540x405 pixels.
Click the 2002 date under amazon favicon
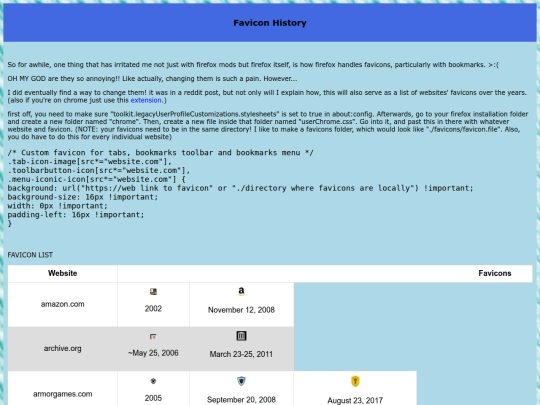(x=153, y=309)
